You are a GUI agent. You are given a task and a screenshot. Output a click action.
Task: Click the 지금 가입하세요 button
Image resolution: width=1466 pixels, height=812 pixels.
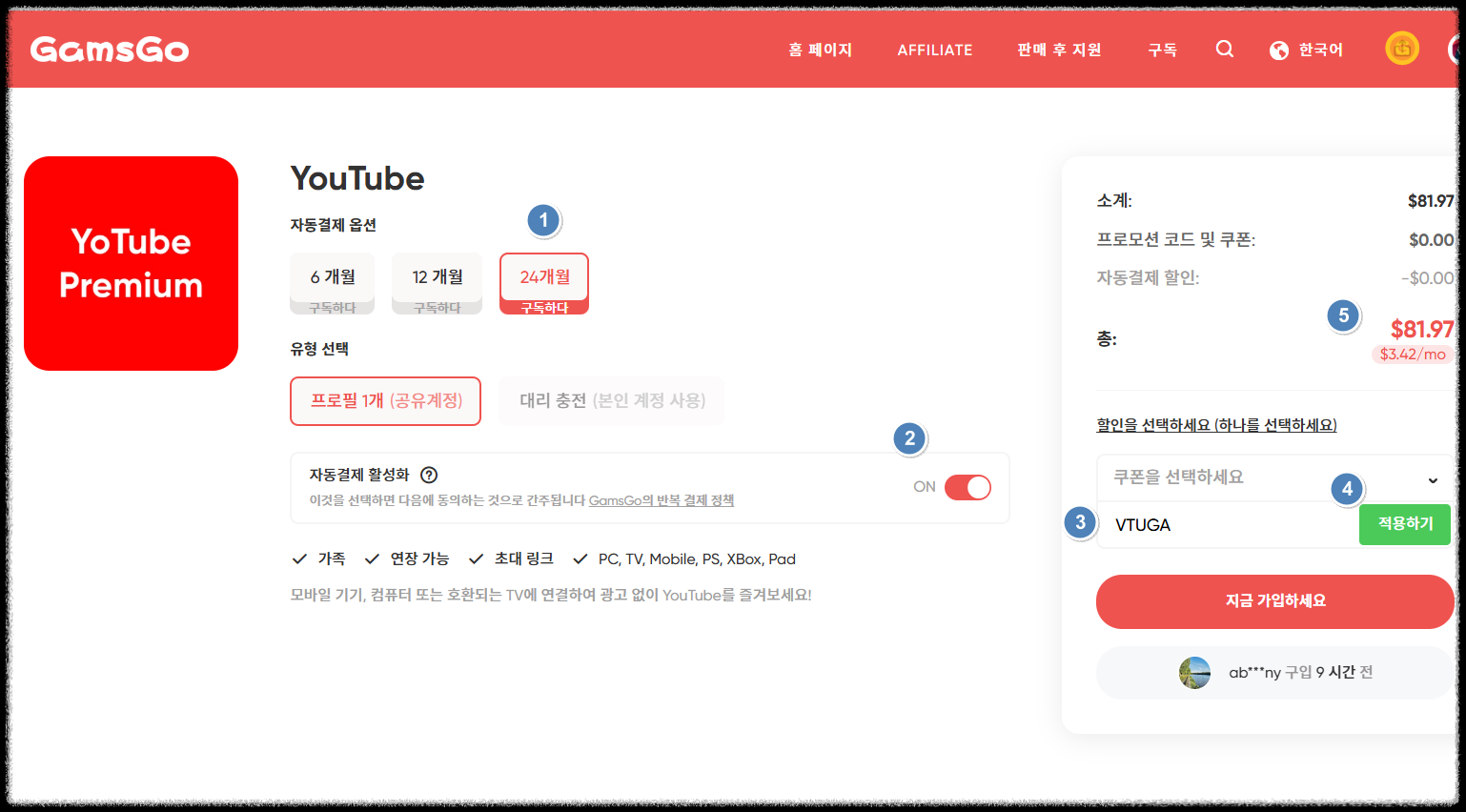[x=1275, y=601]
